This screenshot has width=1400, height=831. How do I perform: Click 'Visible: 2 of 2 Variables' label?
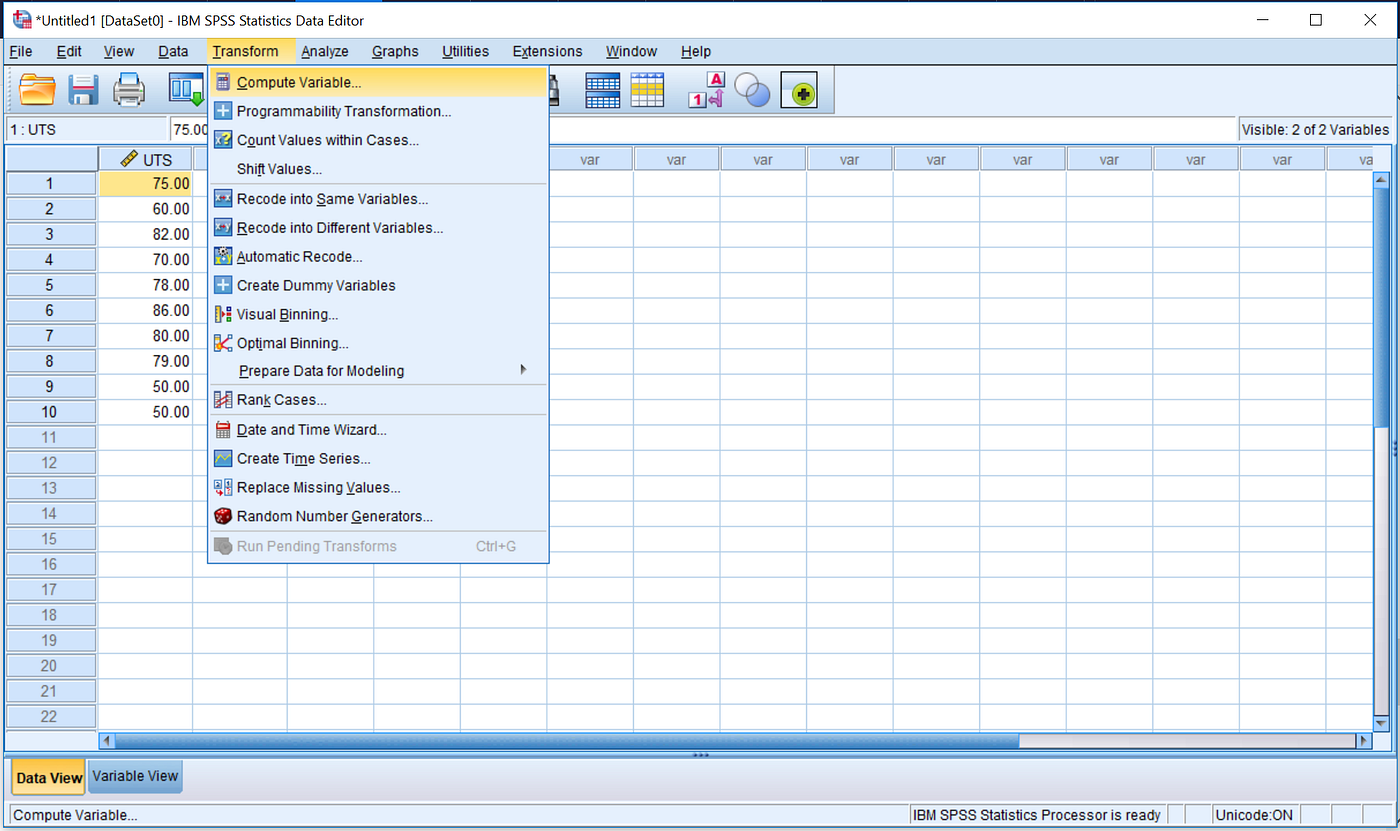click(x=1315, y=129)
